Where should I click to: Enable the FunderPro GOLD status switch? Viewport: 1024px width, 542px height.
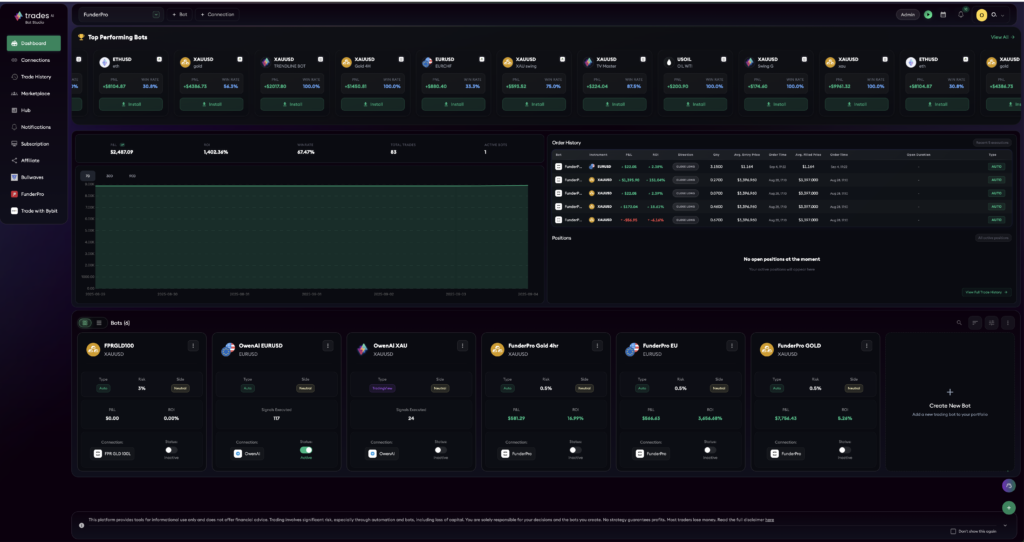click(x=844, y=450)
